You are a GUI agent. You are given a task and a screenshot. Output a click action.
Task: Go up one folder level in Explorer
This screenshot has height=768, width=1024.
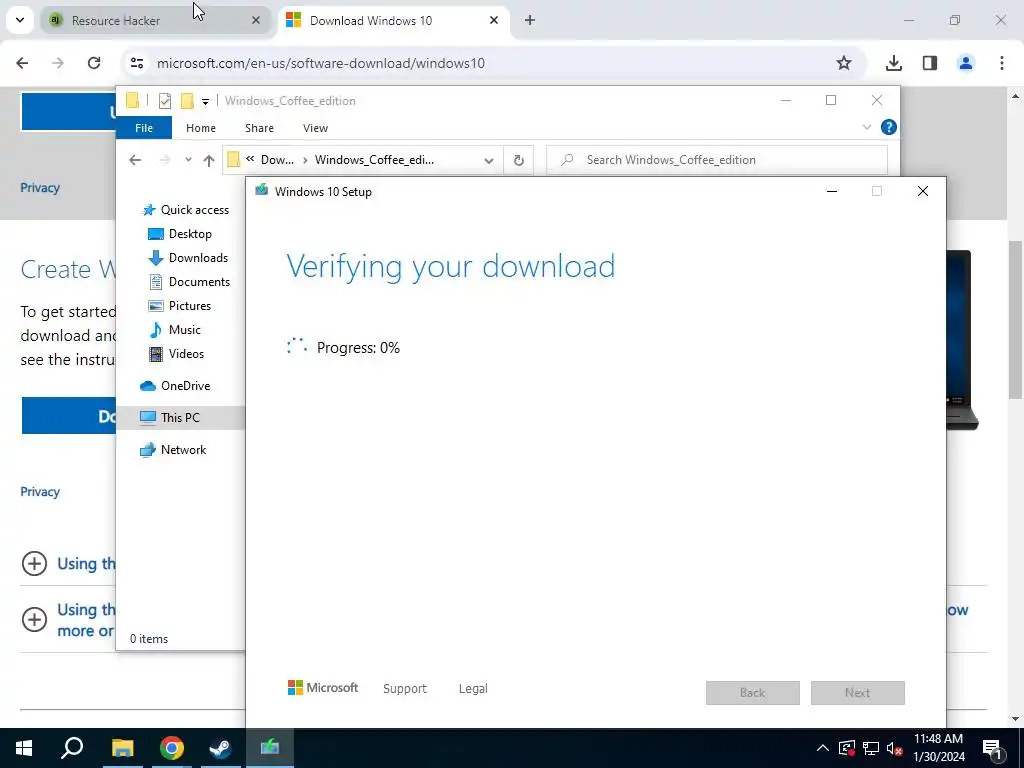(208, 160)
